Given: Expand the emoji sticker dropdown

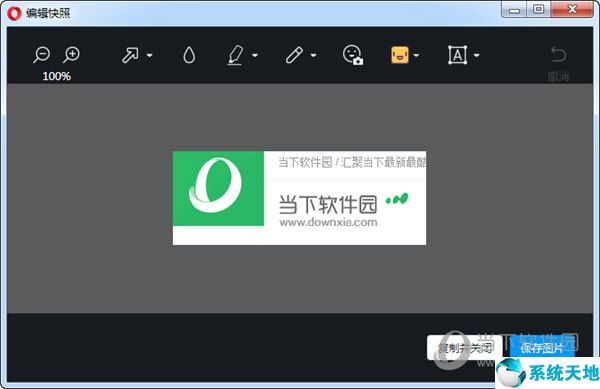Looking at the screenshot, I should (416, 55).
